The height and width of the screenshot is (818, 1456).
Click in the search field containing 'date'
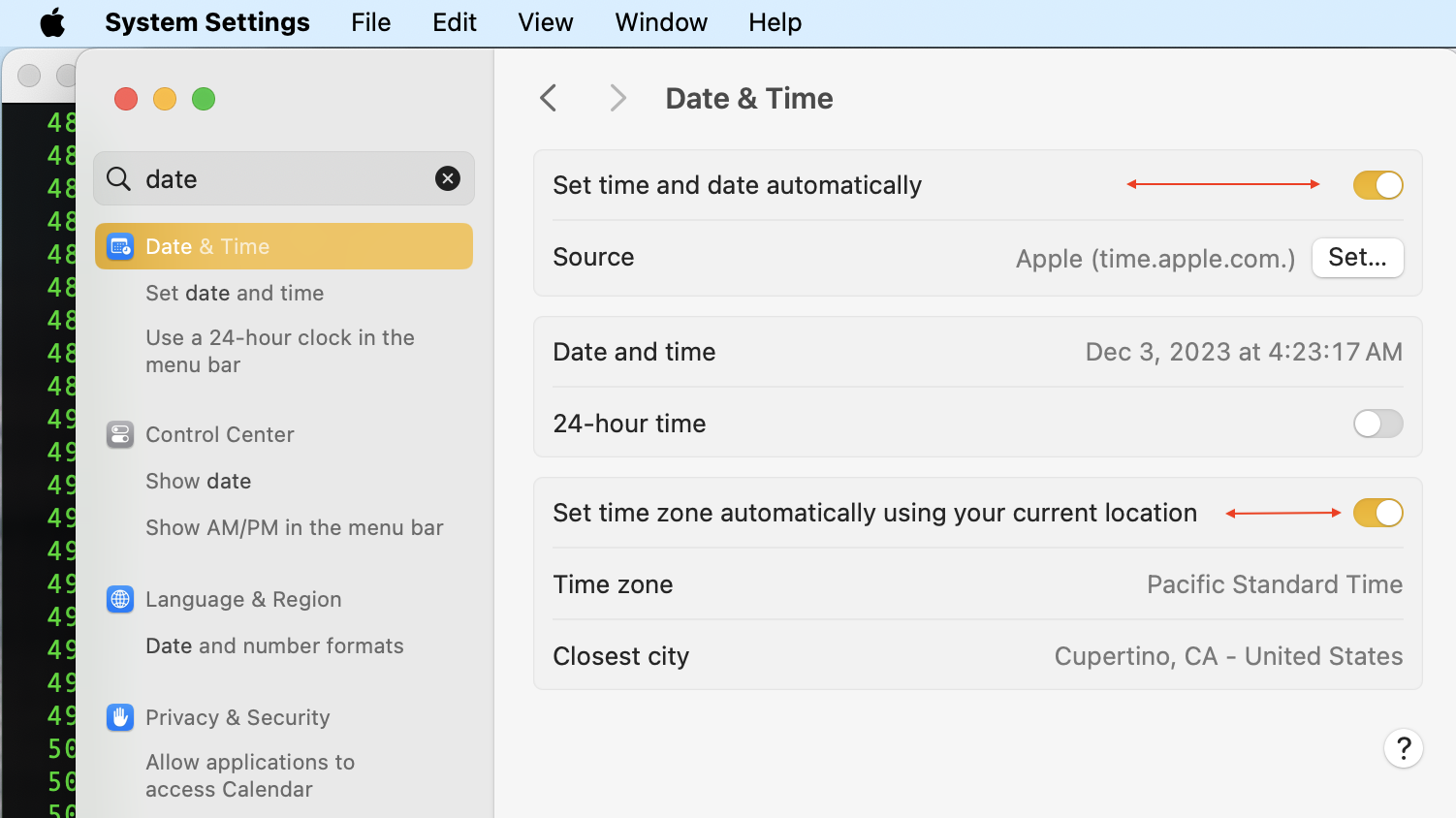click(x=281, y=179)
